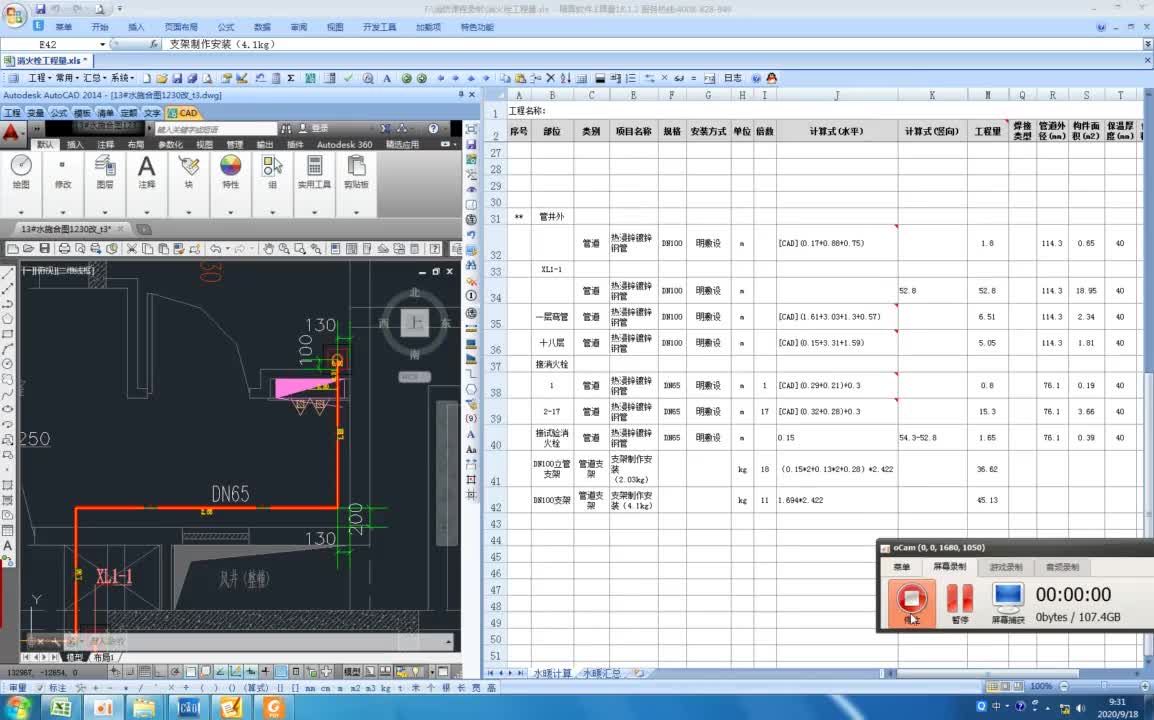The image size is (1154, 720).
Task: Select the 消火栓工程量.xls workbook tab
Action: click(47, 60)
